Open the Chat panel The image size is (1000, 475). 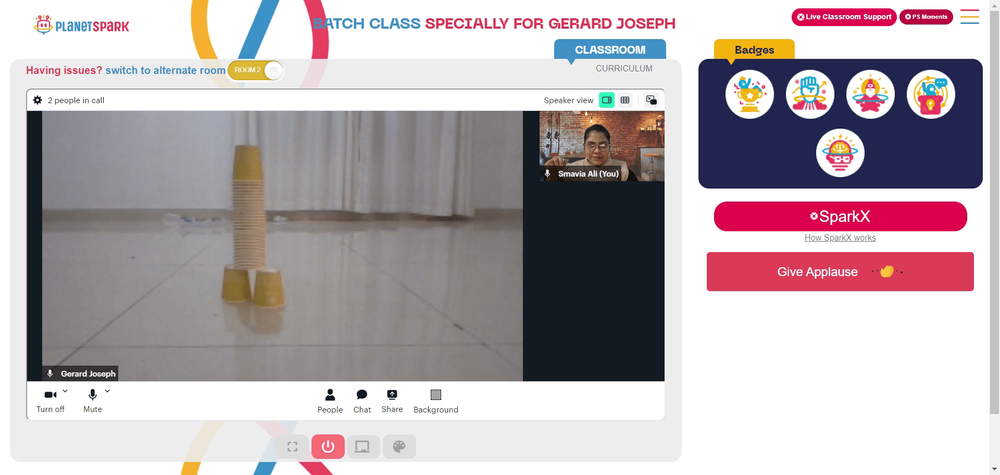point(362,401)
